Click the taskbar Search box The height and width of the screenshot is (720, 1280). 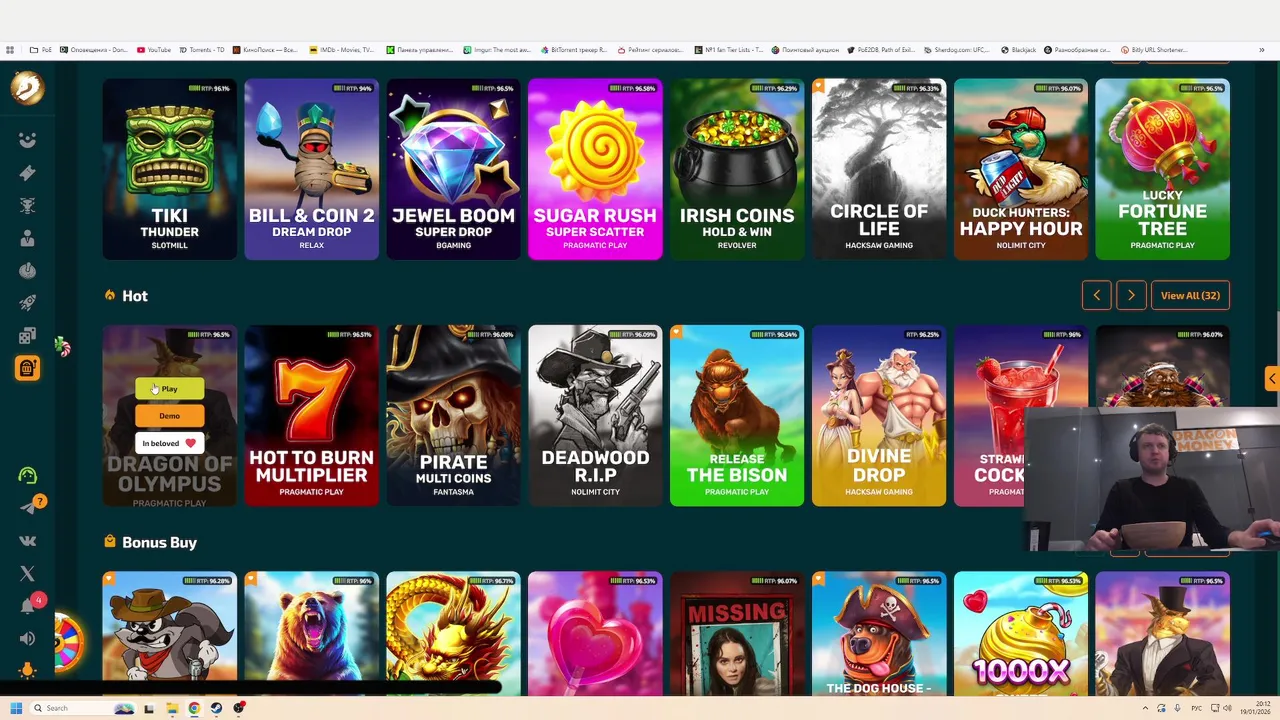point(83,708)
